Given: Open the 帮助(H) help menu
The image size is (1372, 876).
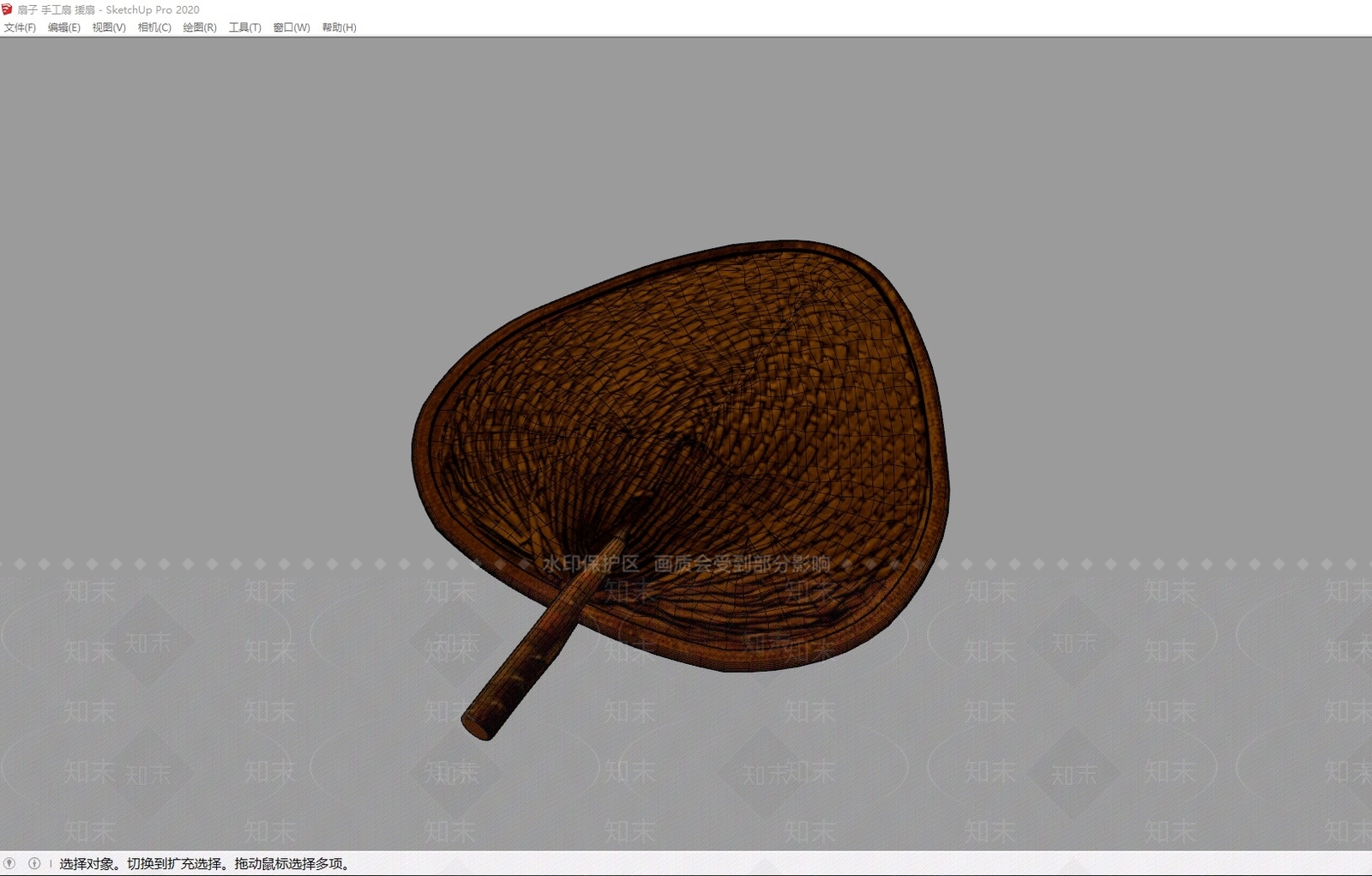Looking at the screenshot, I should tap(340, 27).
